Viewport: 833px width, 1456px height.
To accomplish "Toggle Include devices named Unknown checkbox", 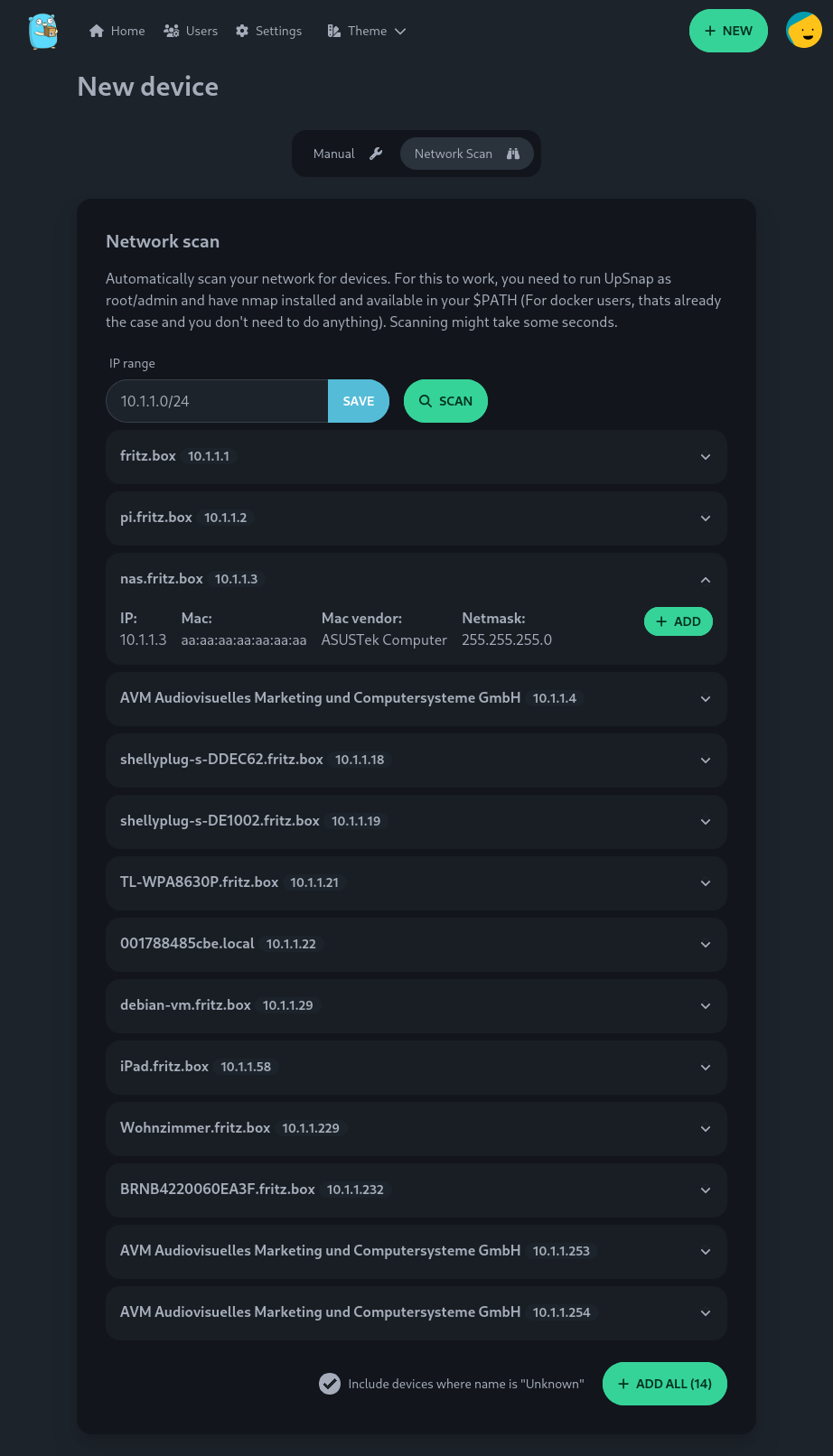I will 330,1384.
